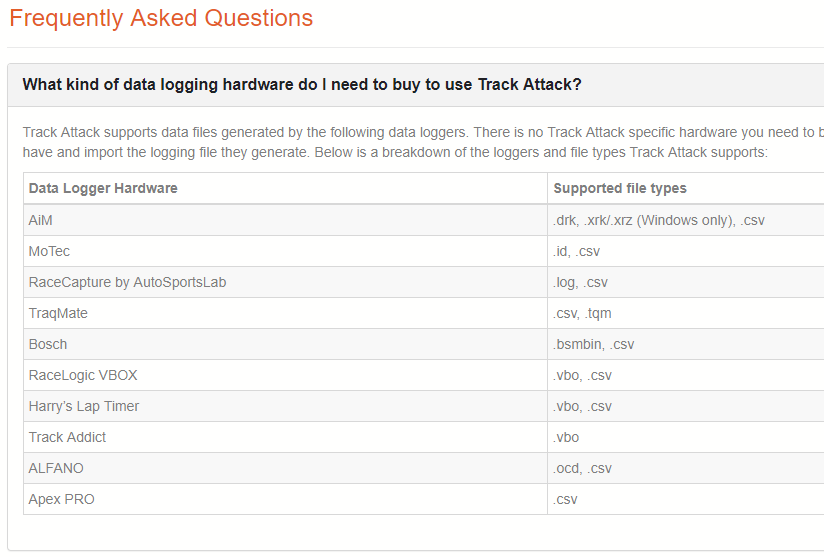824x557 pixels.
Task: Click the Apex PRO entry
Action: click(x=285, y=499)
